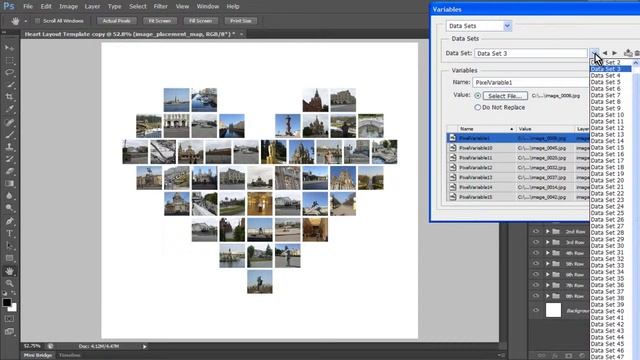Screen dimensions: 640x360
Task: Select the Move tool
Action: [x=9, y=48]
